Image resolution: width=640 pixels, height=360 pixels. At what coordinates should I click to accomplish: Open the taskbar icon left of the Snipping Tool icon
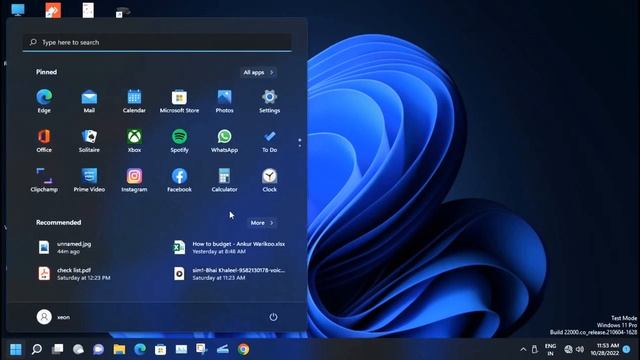[182, 349]
